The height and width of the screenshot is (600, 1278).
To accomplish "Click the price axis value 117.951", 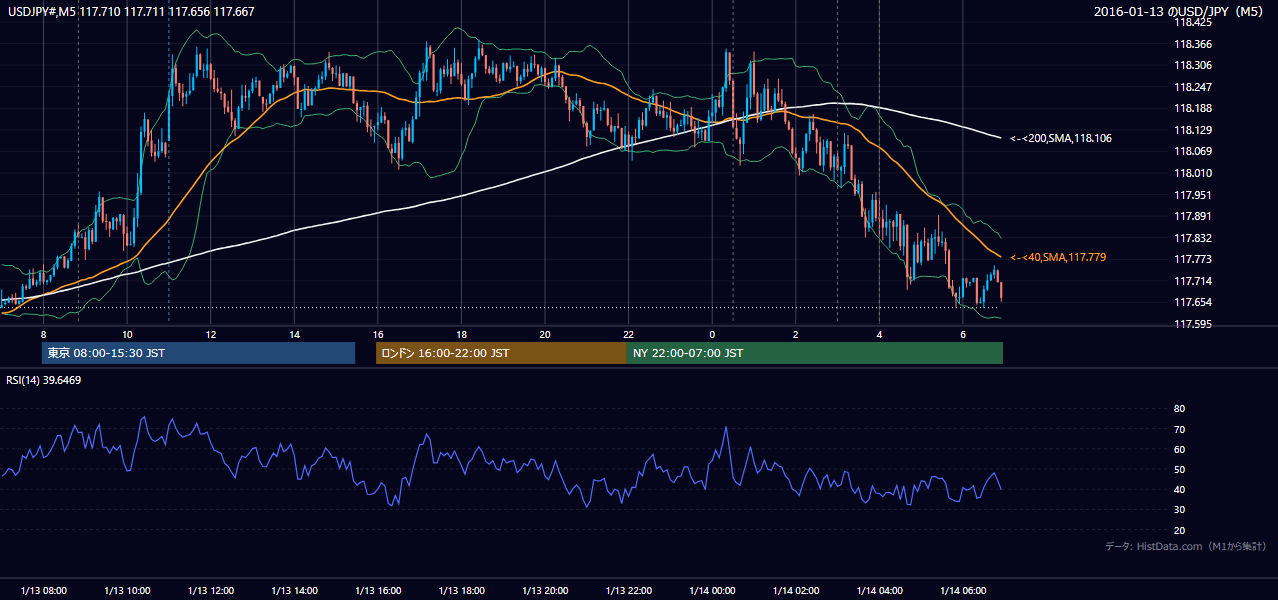I will [1193, 195].
